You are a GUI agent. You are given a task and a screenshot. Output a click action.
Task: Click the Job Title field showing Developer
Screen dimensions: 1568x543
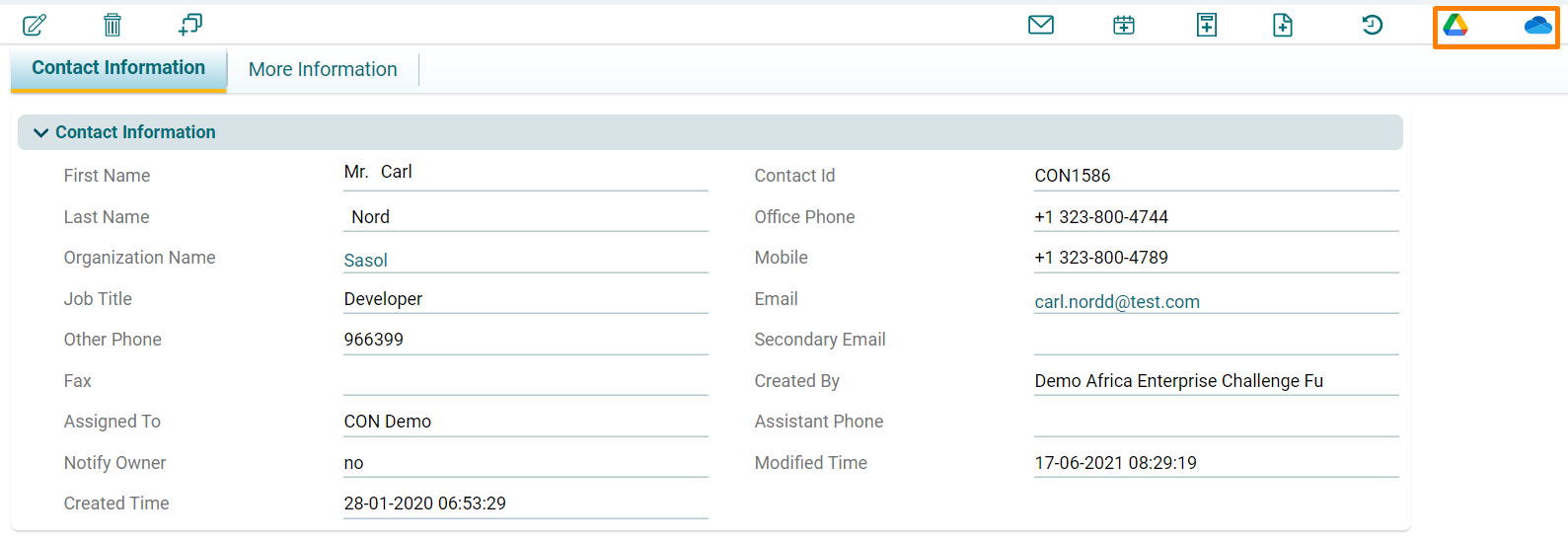(x=525, y=299)
